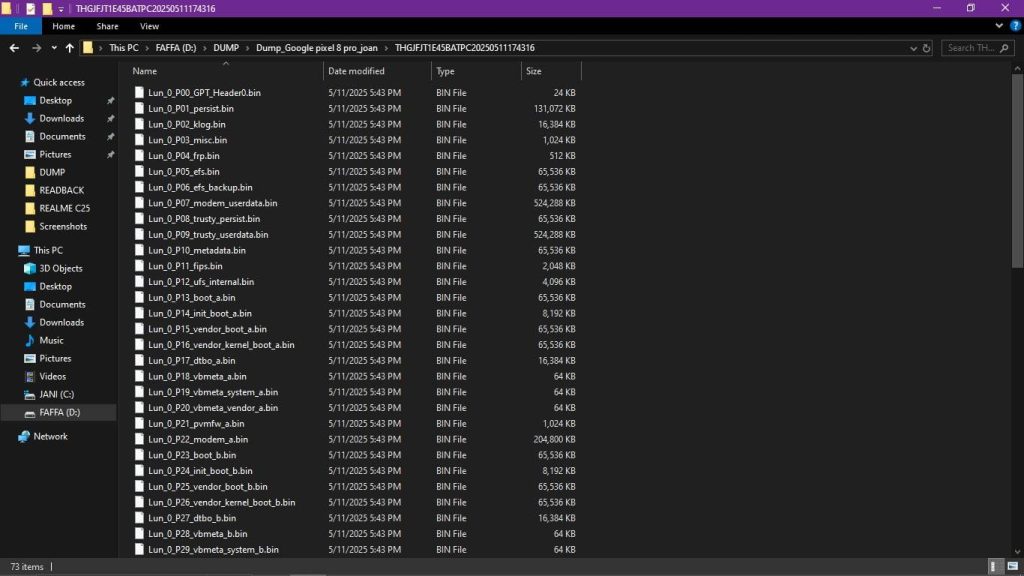The height and width of the screenshot is (576, 1024).
Task: Select the Lun_0_P22_modem_a.bin file
Action: coord(198,439)
